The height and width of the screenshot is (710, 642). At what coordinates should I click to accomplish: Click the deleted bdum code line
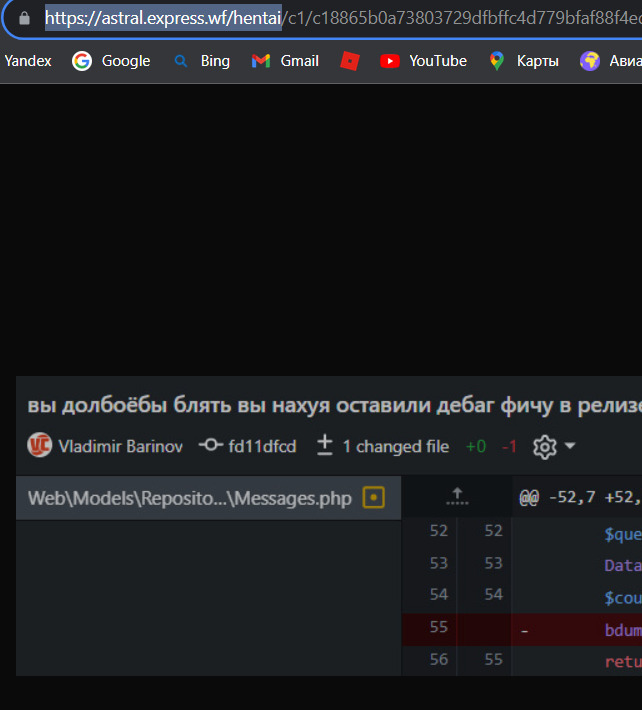pos(623,630)
